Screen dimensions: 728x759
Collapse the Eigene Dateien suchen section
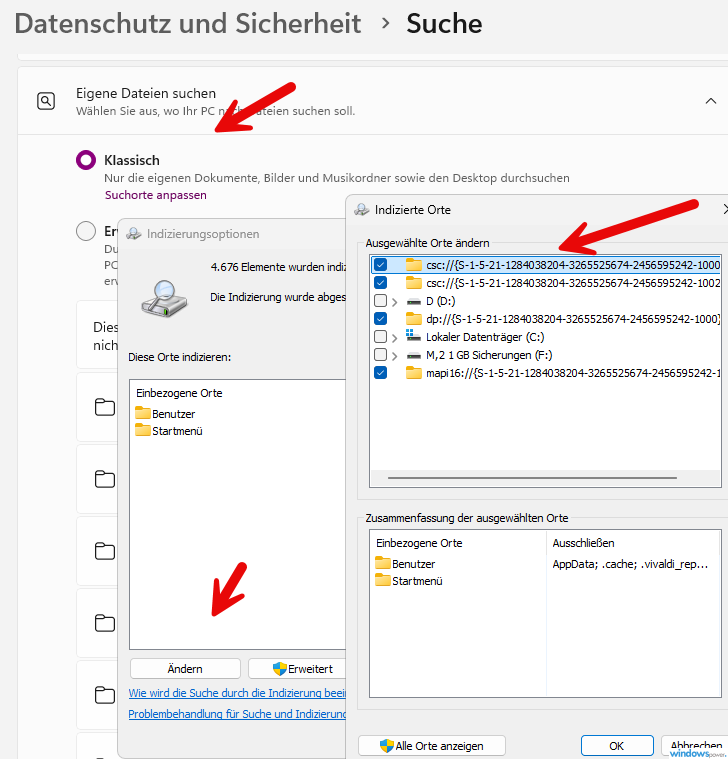click(711, 101)
